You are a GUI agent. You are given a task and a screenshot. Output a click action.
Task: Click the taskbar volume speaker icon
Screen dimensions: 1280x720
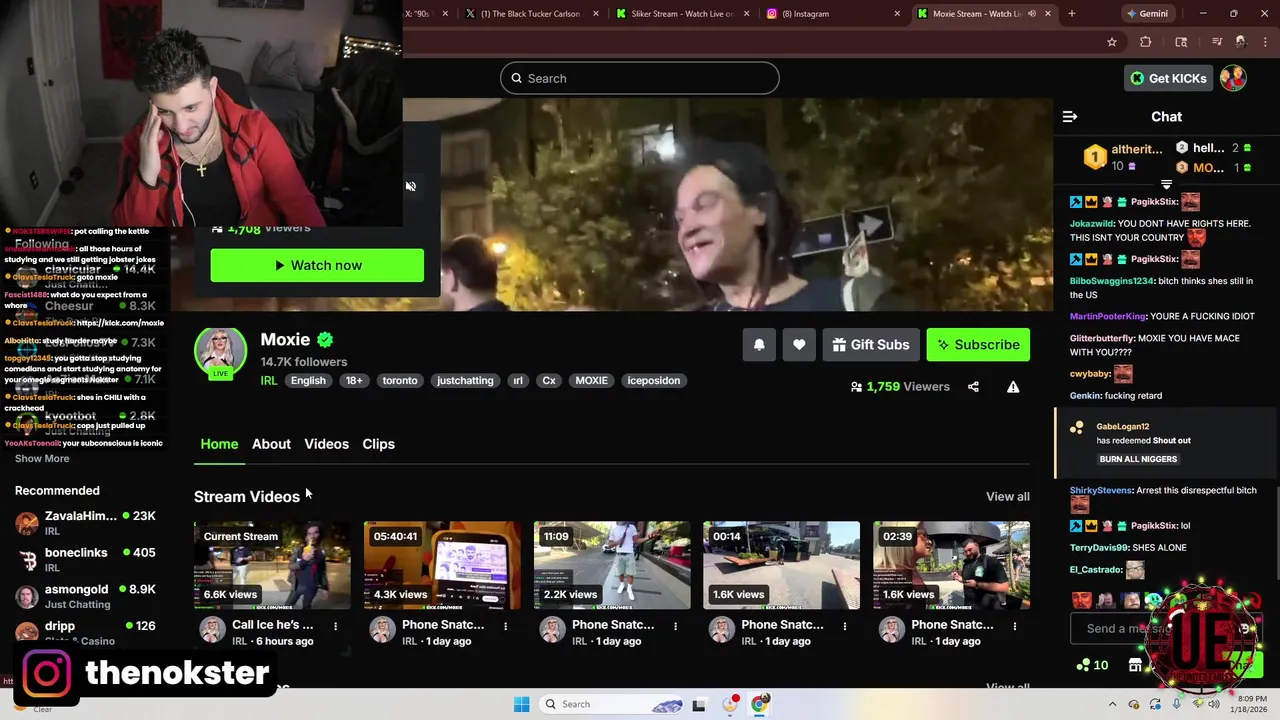point(1214,704)
